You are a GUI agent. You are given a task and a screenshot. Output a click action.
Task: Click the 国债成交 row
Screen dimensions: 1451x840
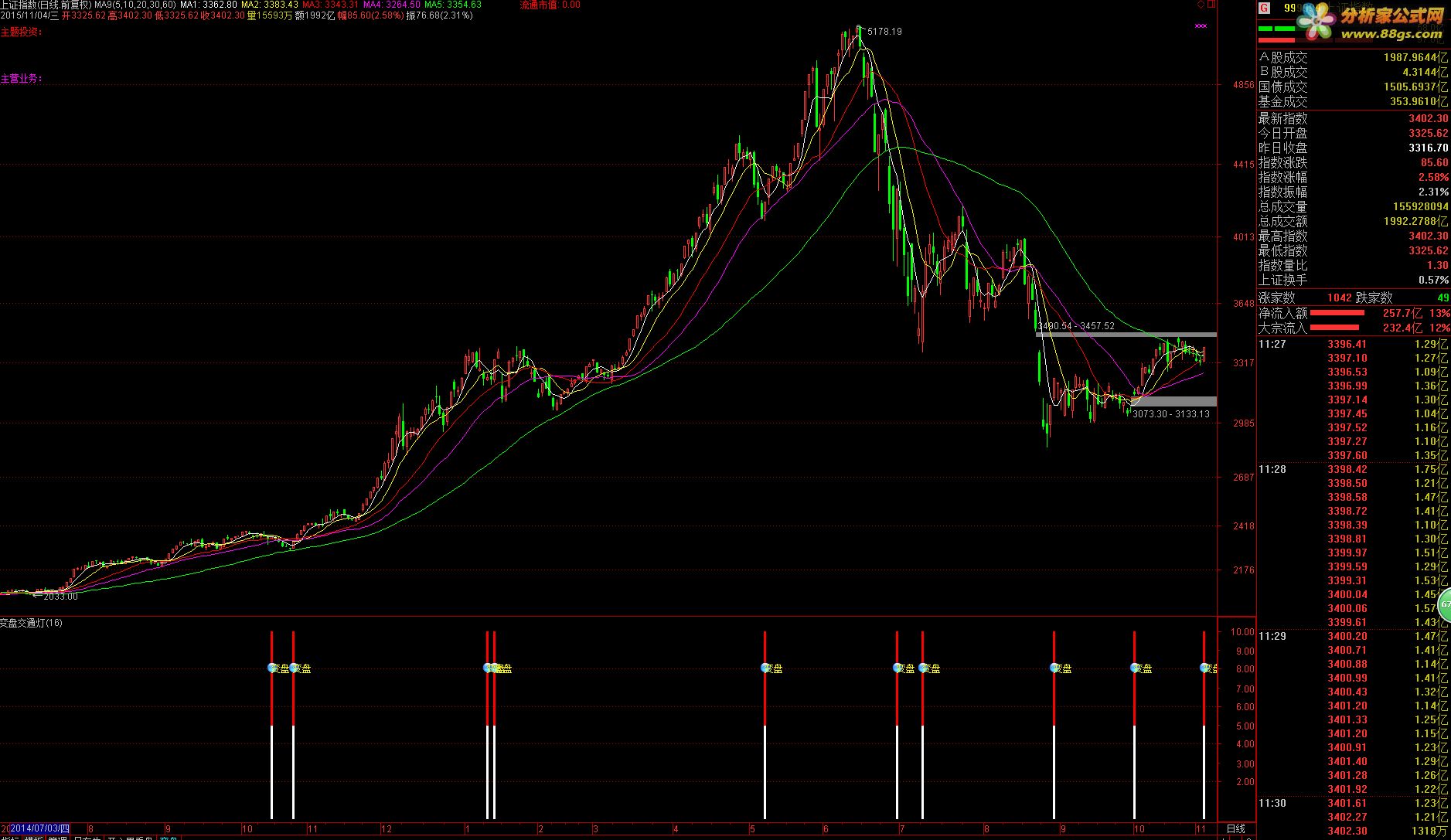(x=1354, y=87)
